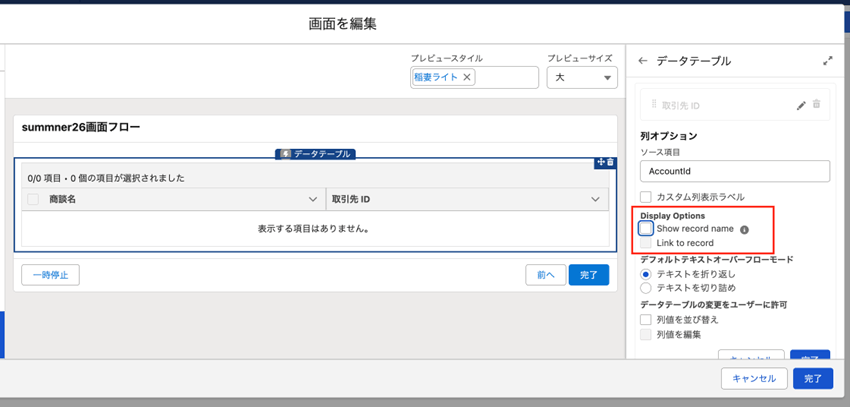Open the 取引先 ID column header chevron menu

coord(596,200)
